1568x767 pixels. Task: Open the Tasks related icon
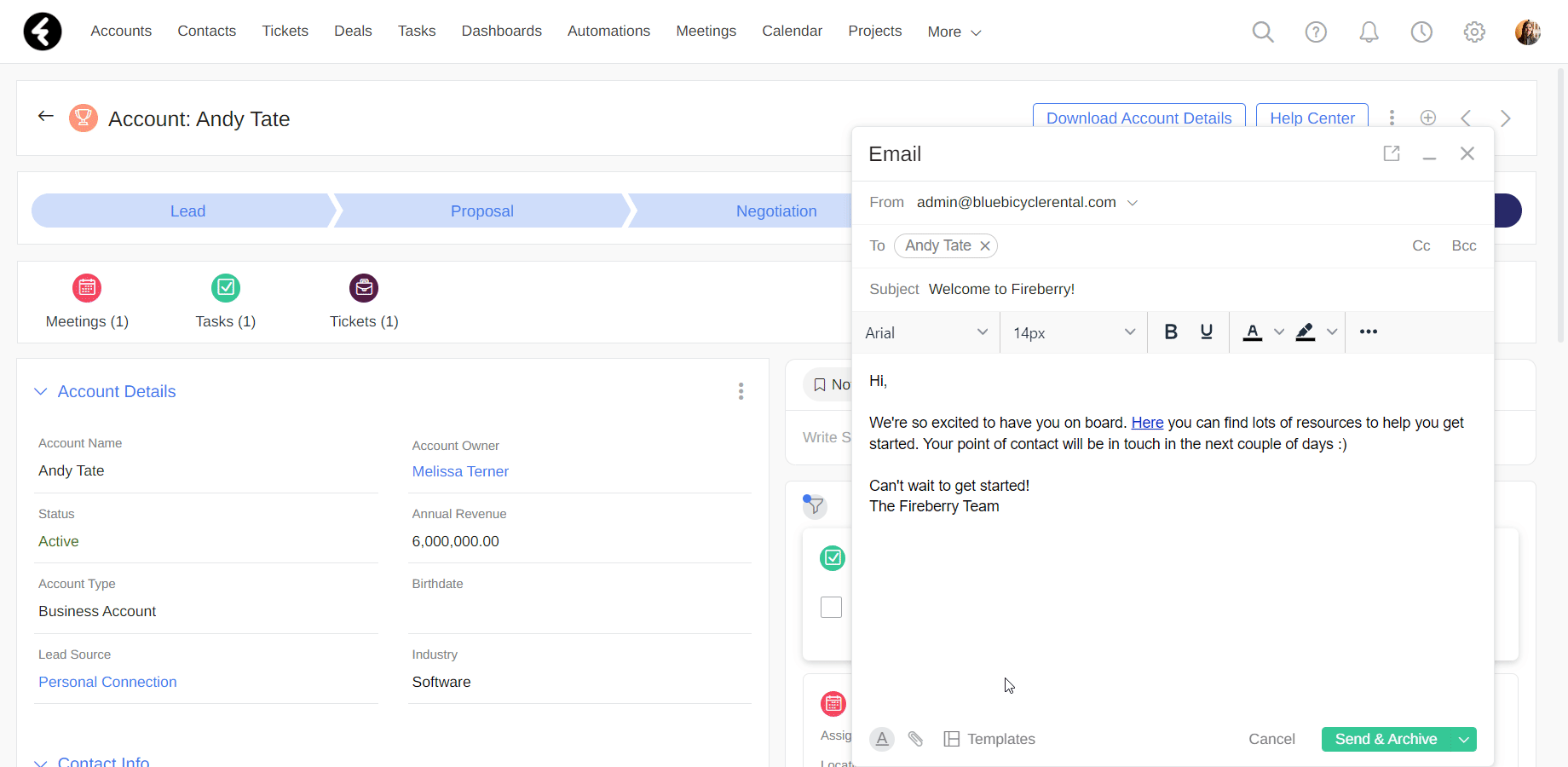pos(226,288)
